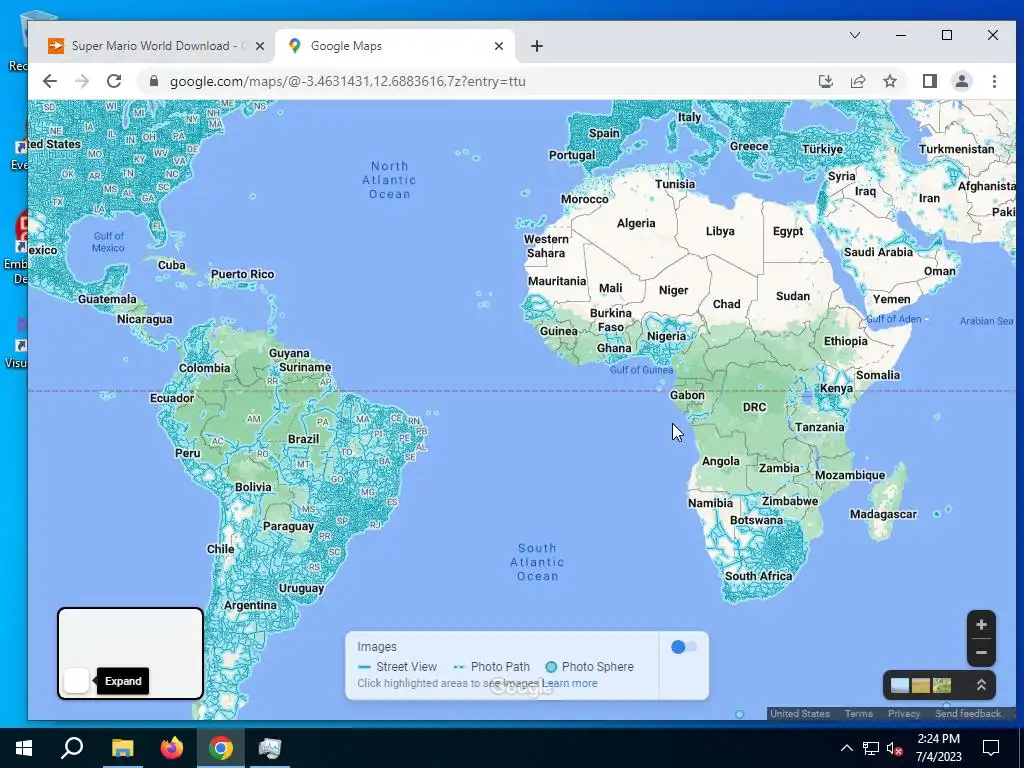Click the Send feedback link
The image size is (1024, 768).
[x=968, y=713]
